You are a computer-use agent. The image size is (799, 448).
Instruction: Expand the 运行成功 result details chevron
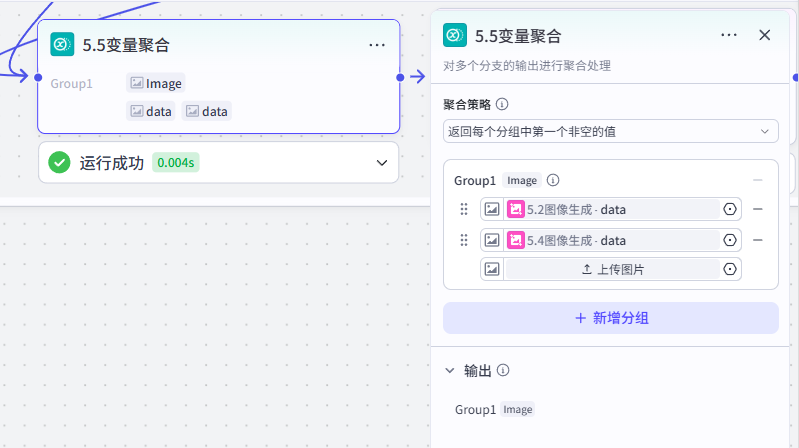(382, 163)
